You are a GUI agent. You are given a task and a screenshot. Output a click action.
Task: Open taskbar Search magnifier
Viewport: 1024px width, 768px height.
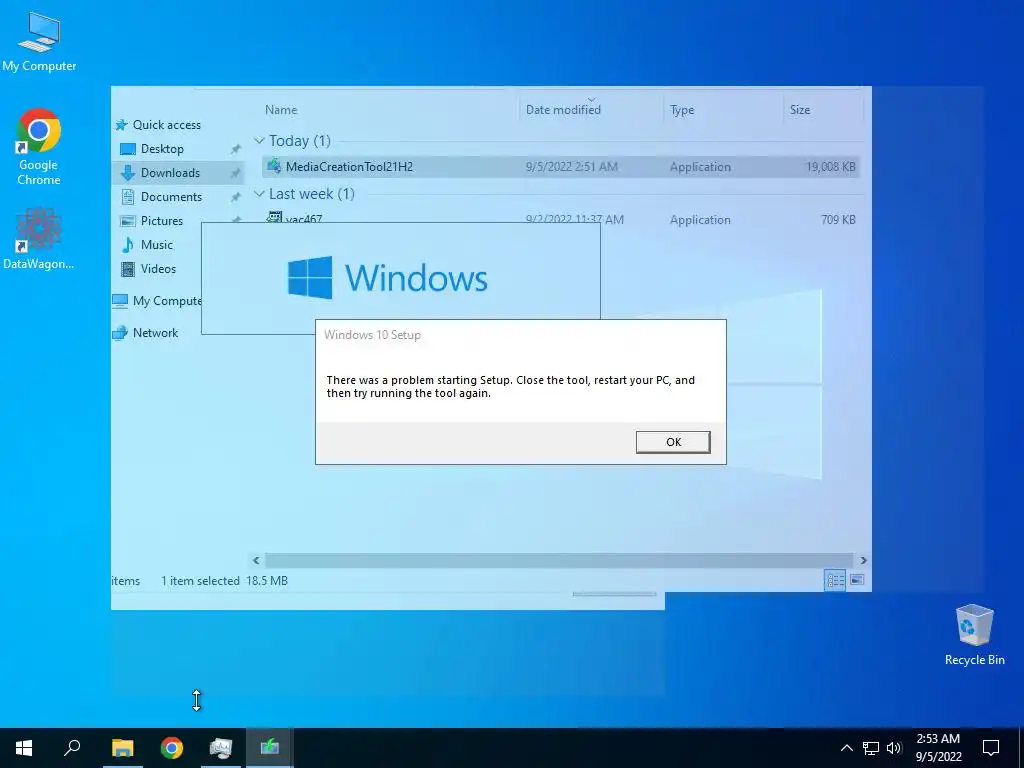pos(72,748)
